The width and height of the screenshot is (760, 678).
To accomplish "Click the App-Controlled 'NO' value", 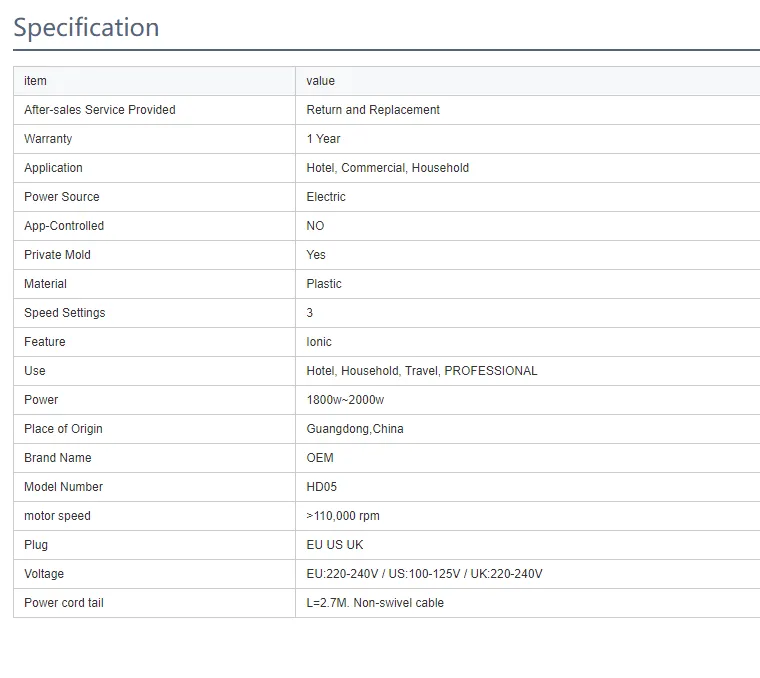I will tap(315, 226).
